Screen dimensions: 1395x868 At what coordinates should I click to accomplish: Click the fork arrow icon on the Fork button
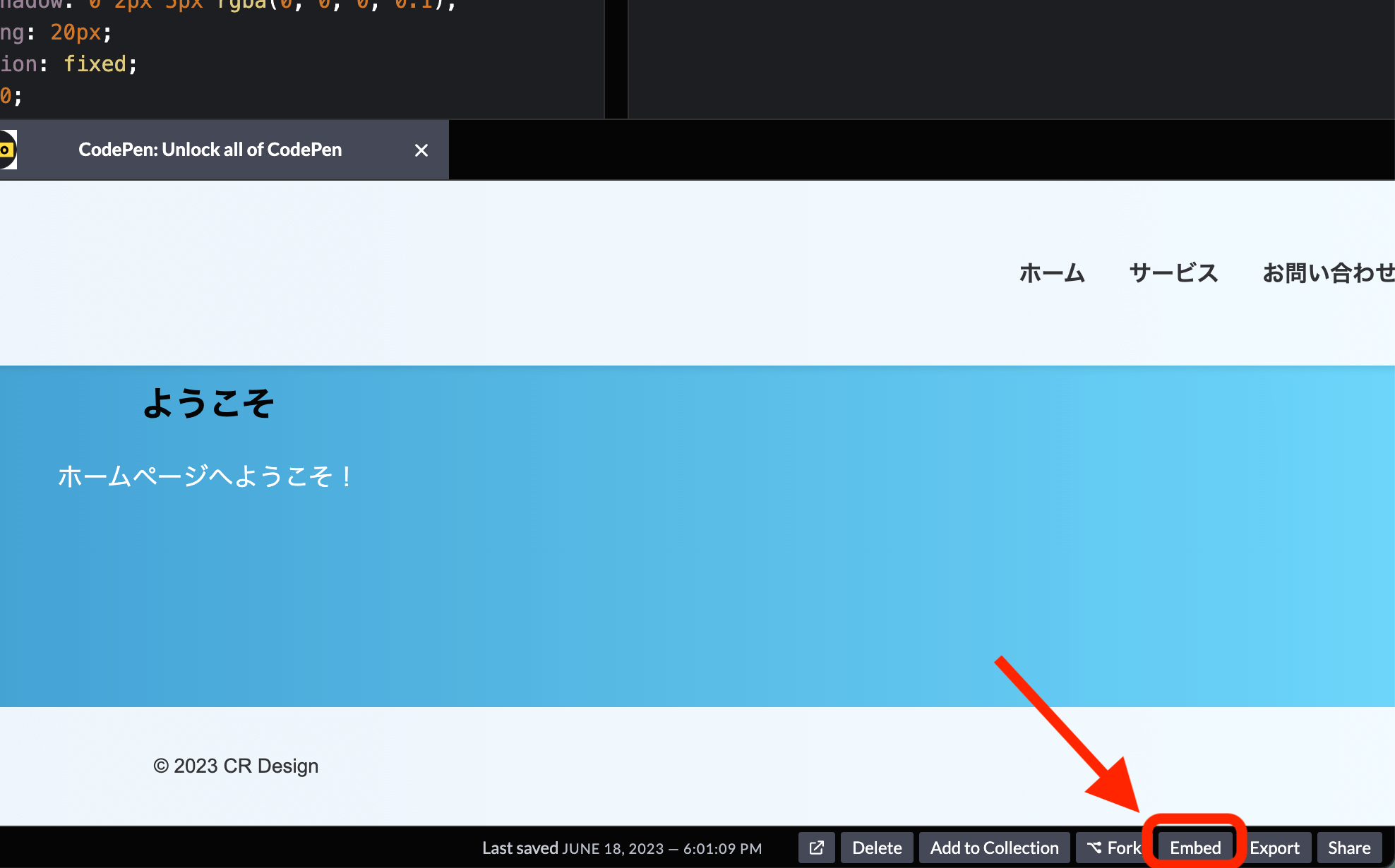[1095, 848]
